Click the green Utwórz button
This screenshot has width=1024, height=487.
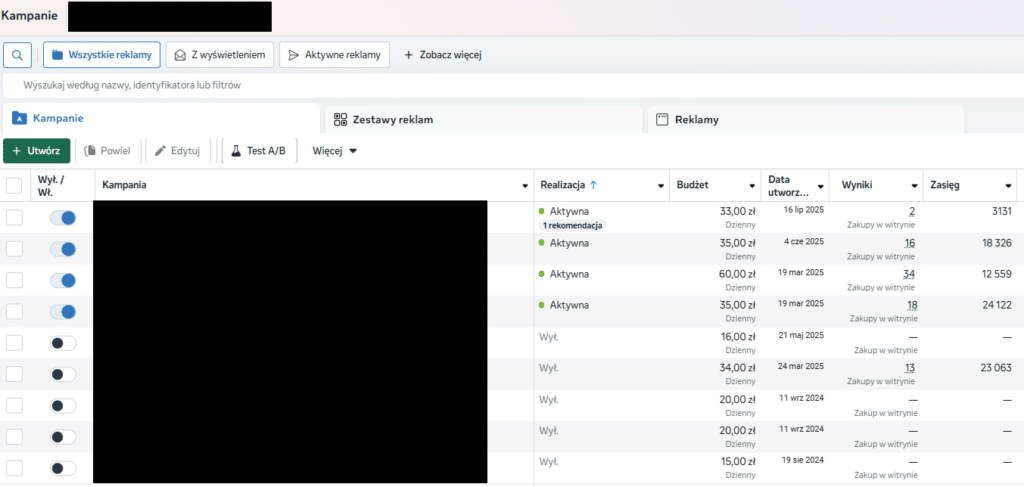[37, 151]
